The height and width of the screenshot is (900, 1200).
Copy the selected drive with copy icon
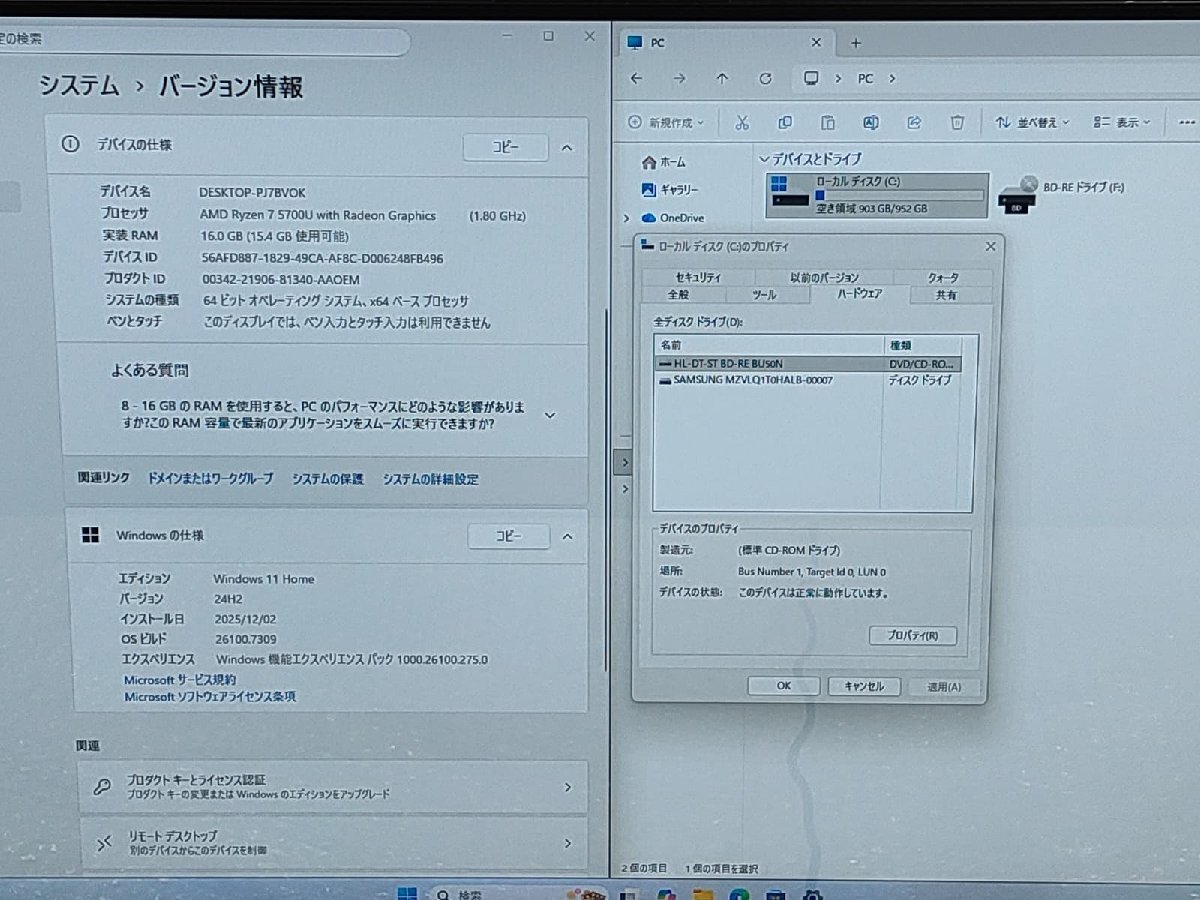pyautogui.click(x=786, y=121)
